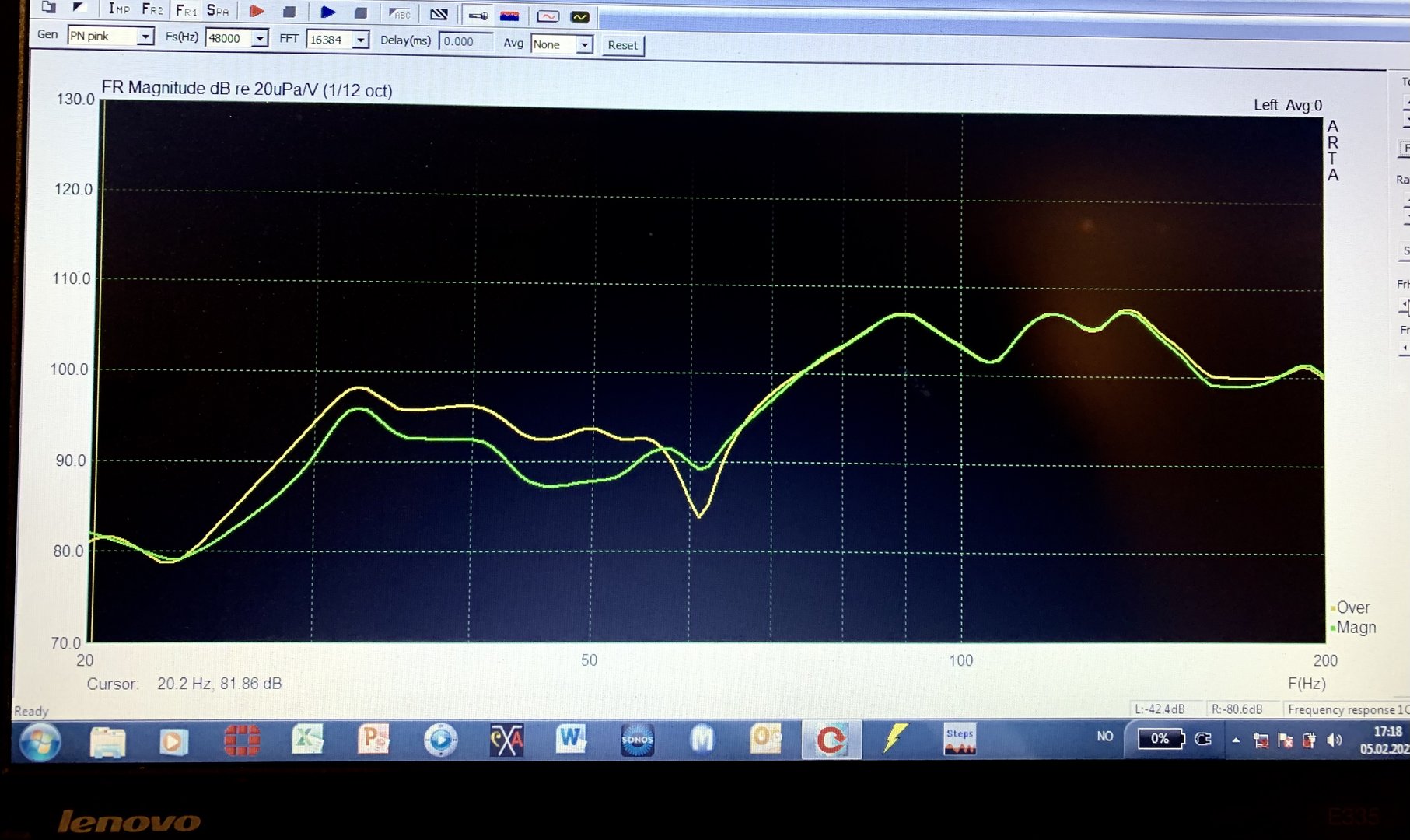The image size is (1410, 840).
Task: Switch to FR1 single-channel frequency response
Action: (x=186, y=10)
